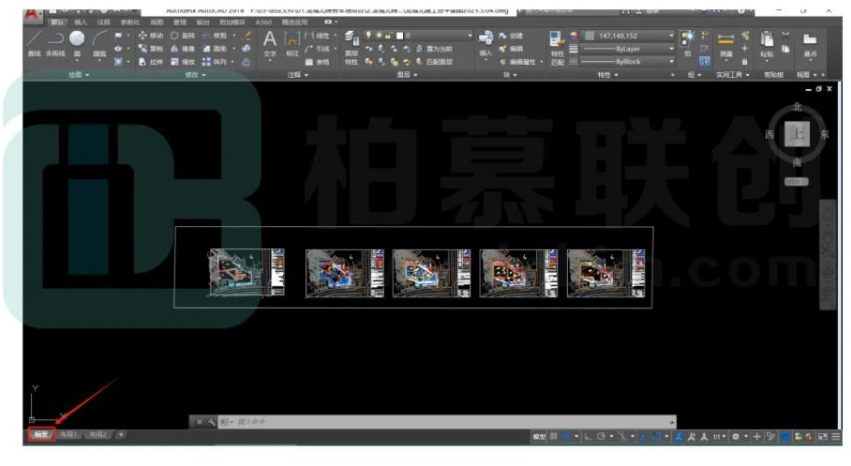
Task: Click the Rotate (旋转) tool
Action: click(x=182, y=35)
